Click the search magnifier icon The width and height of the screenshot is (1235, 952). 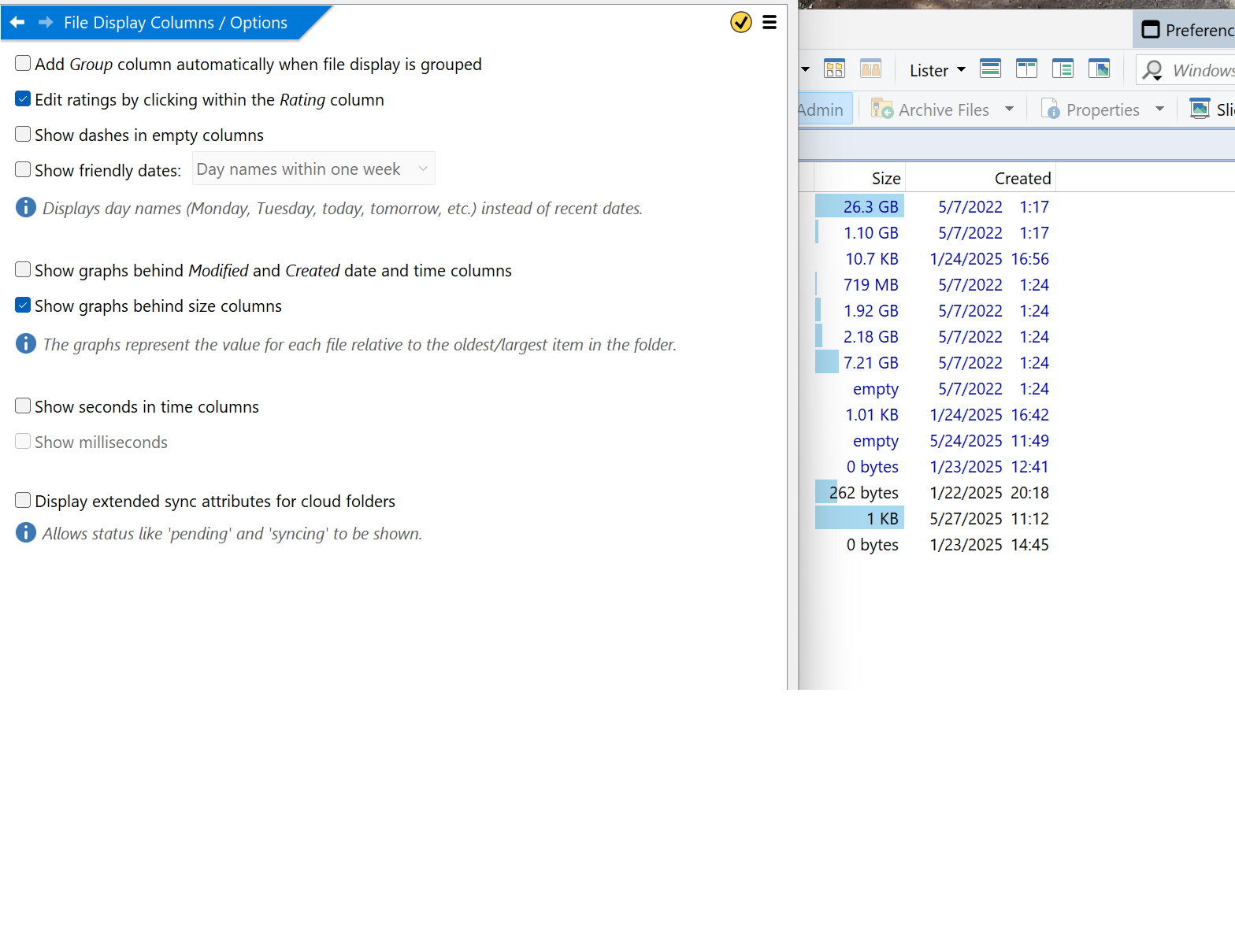pyautogui.click(x=1152, y=70)
